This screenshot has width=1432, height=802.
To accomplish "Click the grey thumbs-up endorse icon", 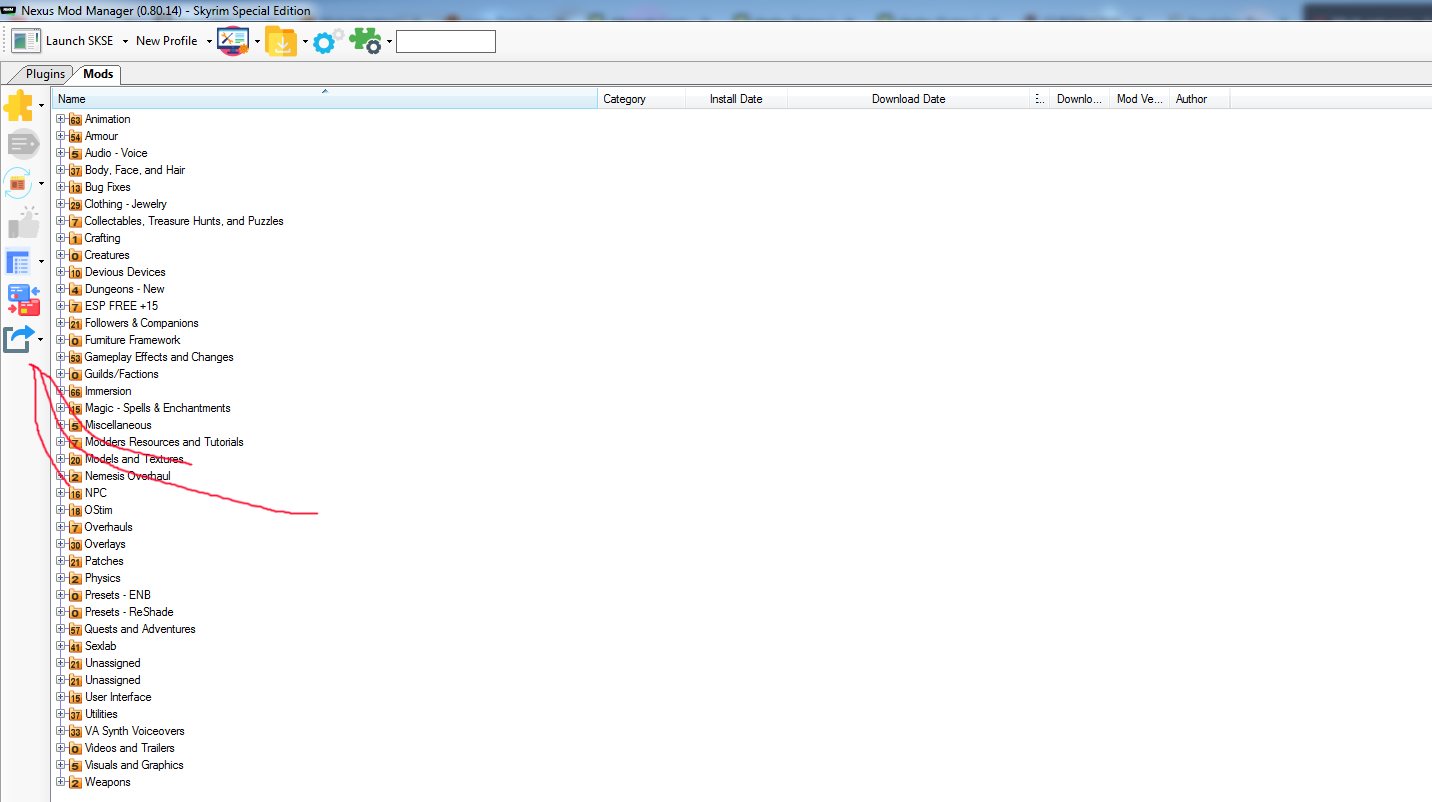I will pos(22,223).
